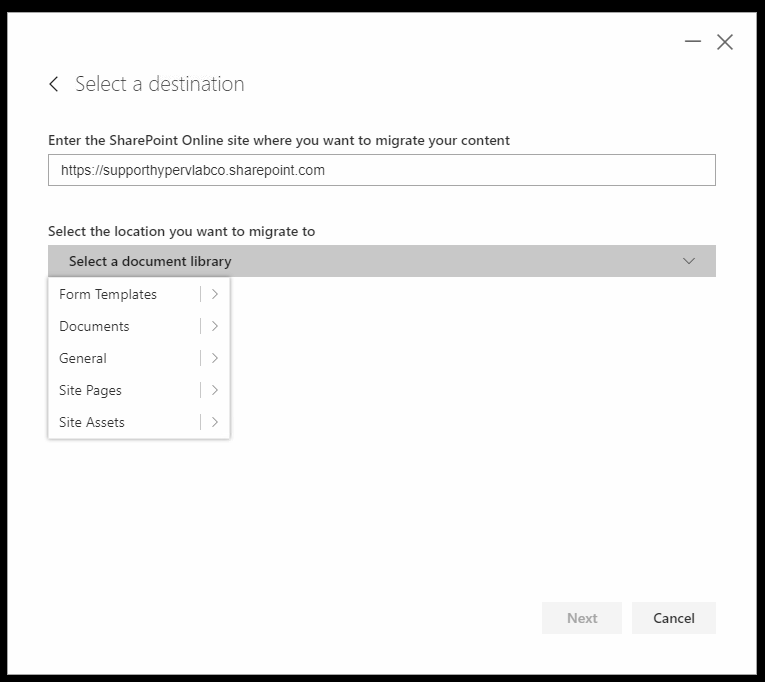Expand the Documents library chevron arrow

(x=215, y=326)
